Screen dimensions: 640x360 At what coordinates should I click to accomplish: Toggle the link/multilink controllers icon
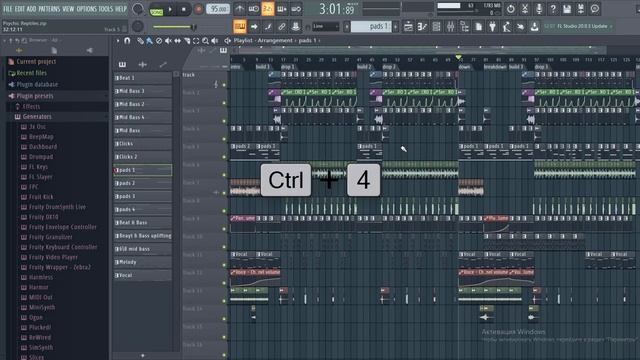(282, 27)
